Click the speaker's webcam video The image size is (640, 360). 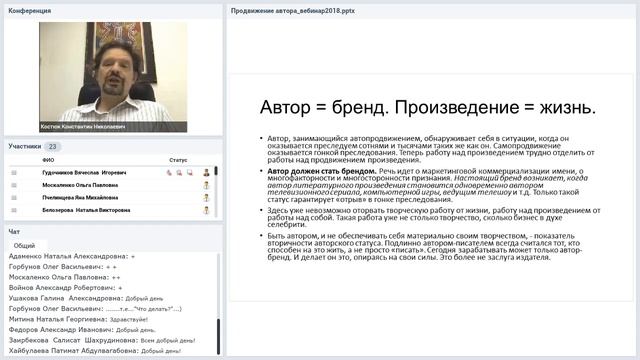coord(113,77)
